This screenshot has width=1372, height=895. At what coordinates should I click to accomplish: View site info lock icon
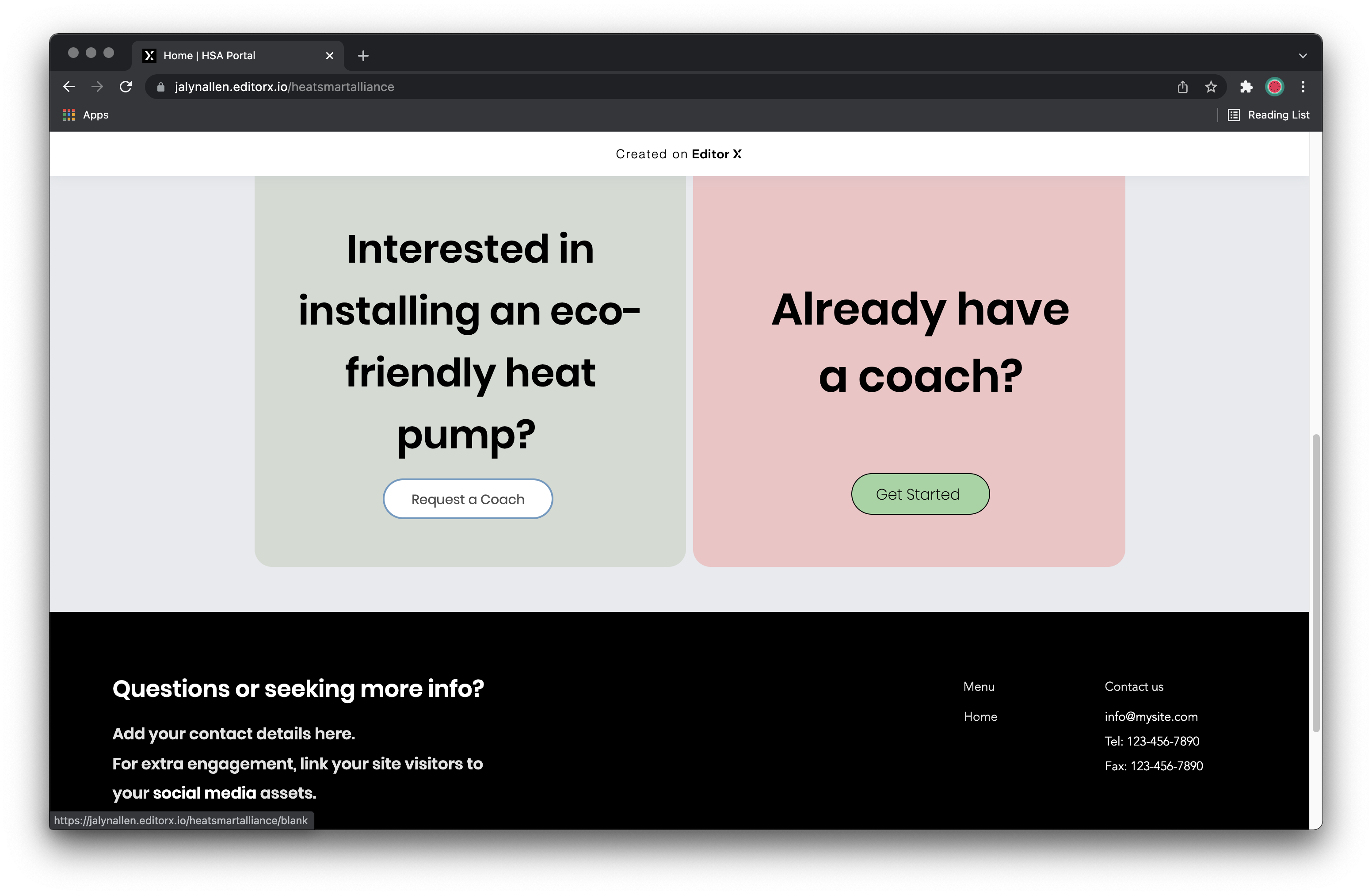(161, 87)
